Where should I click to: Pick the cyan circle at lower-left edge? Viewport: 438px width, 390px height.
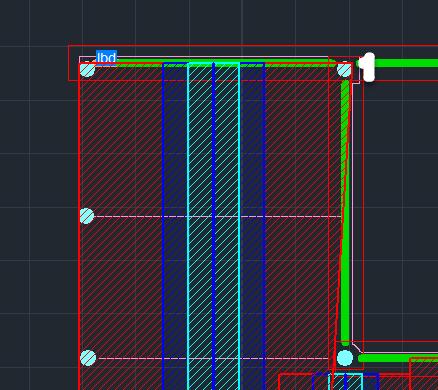88,358
